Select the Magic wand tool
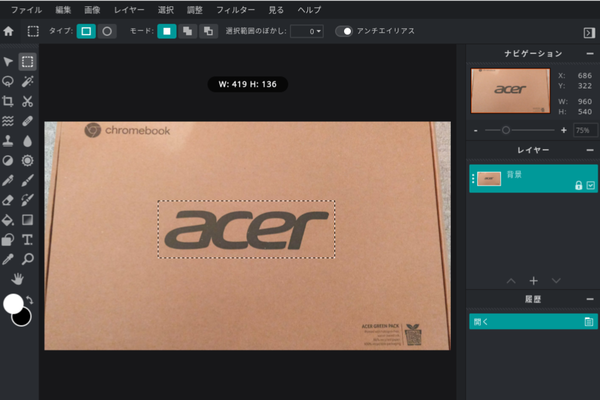The image size is (600, 400). coord(27,82)
